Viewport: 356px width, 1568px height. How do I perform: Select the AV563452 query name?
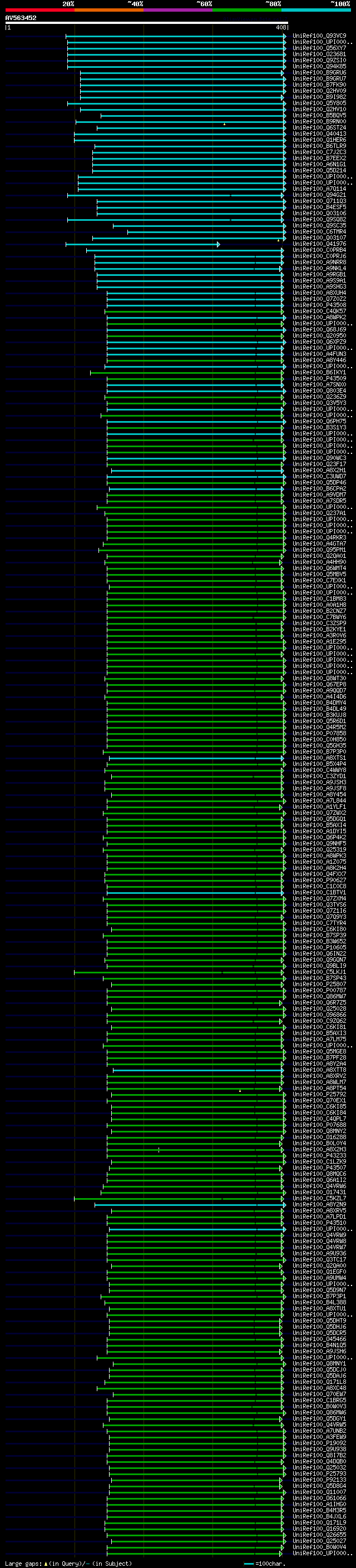tap(21, 18)
